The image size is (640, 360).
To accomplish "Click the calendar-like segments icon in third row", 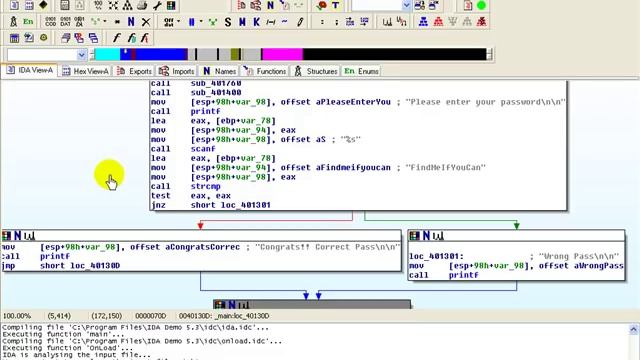I will 14,38.
